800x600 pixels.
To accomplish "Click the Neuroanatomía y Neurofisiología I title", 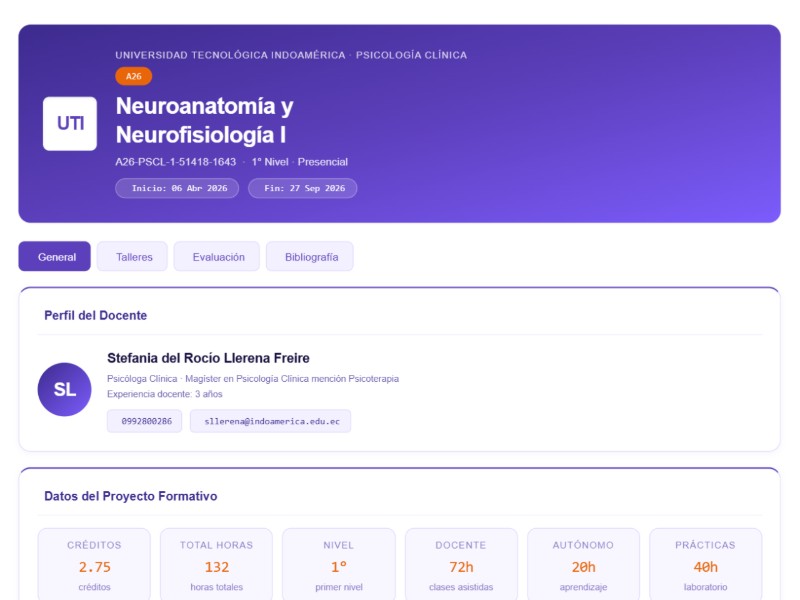I will 205,120.
